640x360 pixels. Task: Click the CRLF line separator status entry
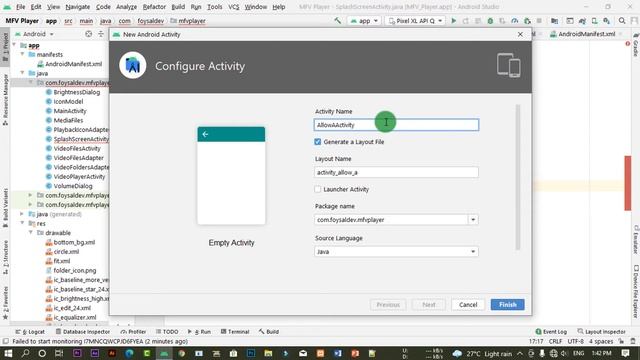point(555,341)
